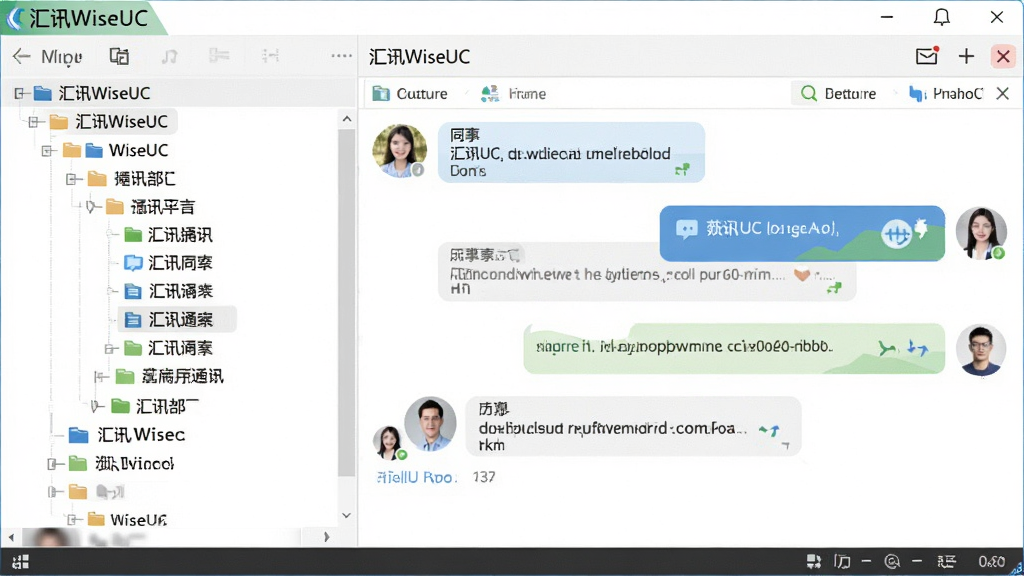This screenshot has width=1024, height=576.
Task: Click the chat icon in bottom status bar
Action: (814, 562)
